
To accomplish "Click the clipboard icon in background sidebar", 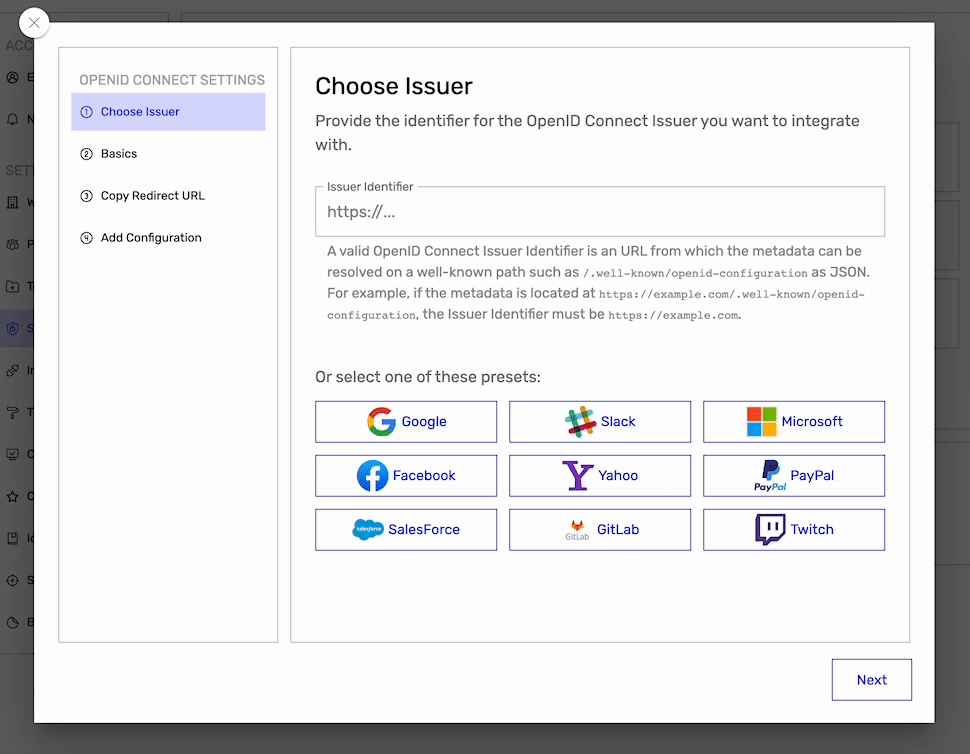I will tap(12, 538).
